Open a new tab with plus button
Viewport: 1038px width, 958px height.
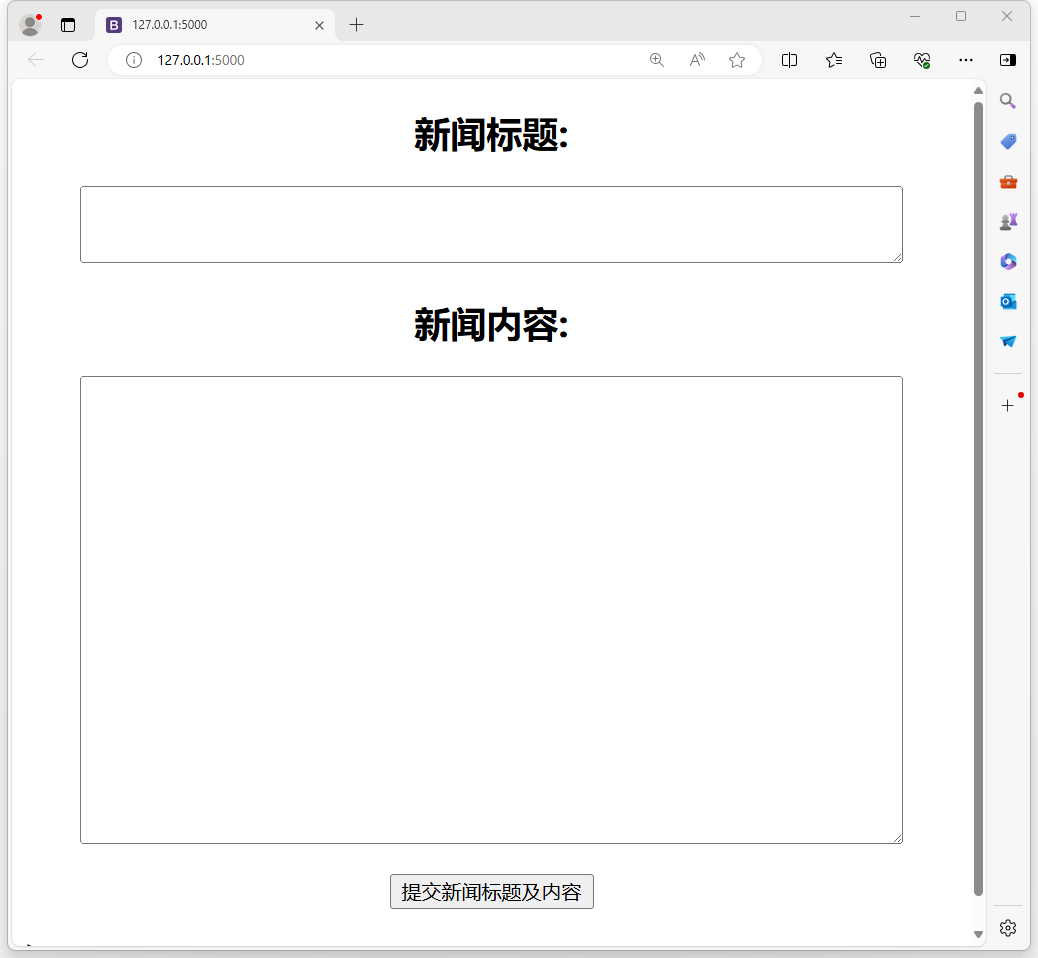(x=357, y=25)
